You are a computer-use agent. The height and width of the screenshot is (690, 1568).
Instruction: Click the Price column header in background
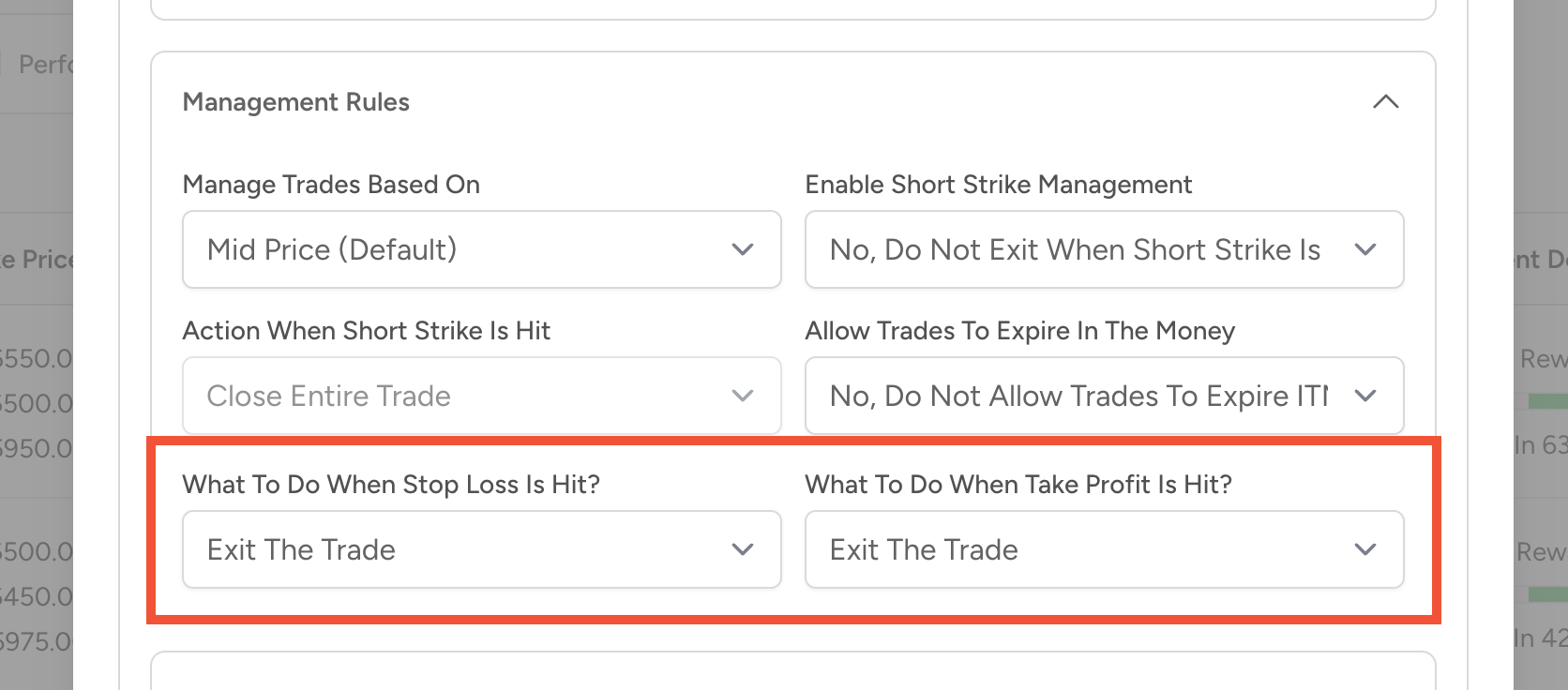pyautogui.click(x=37, y=260)
